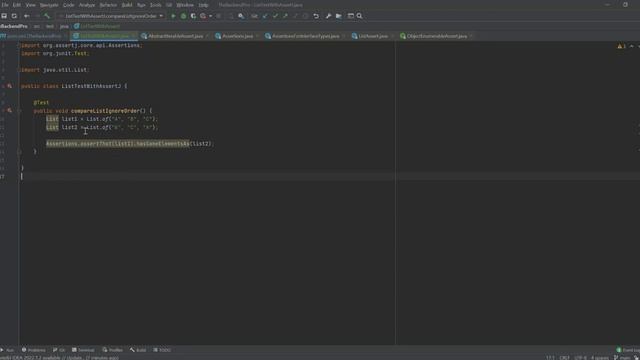Click the Run with Coverage icon
Image resolution: width=640 pixels, height=360 pixels.
tap(193, 16)
